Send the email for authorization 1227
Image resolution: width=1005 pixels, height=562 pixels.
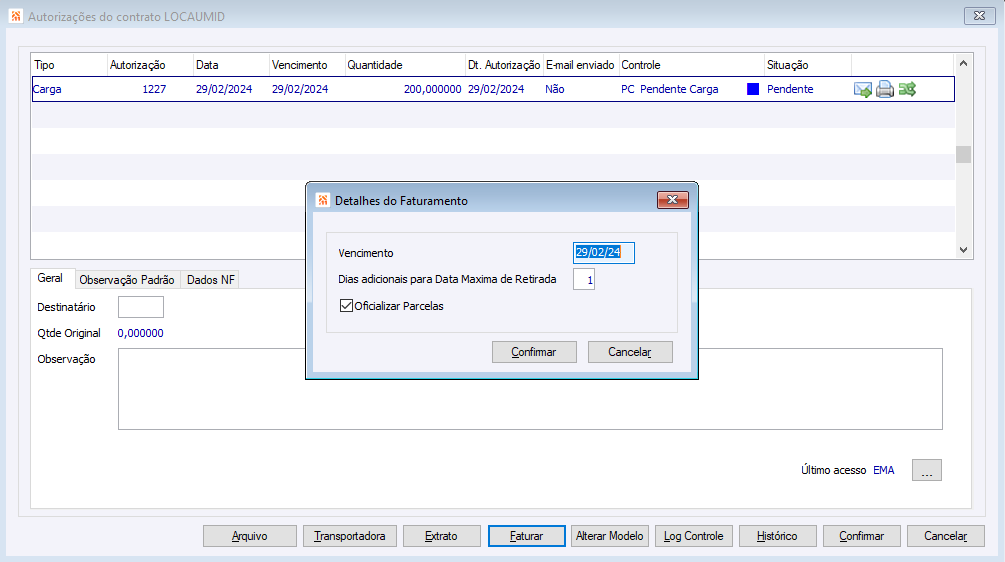pos(863,90)
